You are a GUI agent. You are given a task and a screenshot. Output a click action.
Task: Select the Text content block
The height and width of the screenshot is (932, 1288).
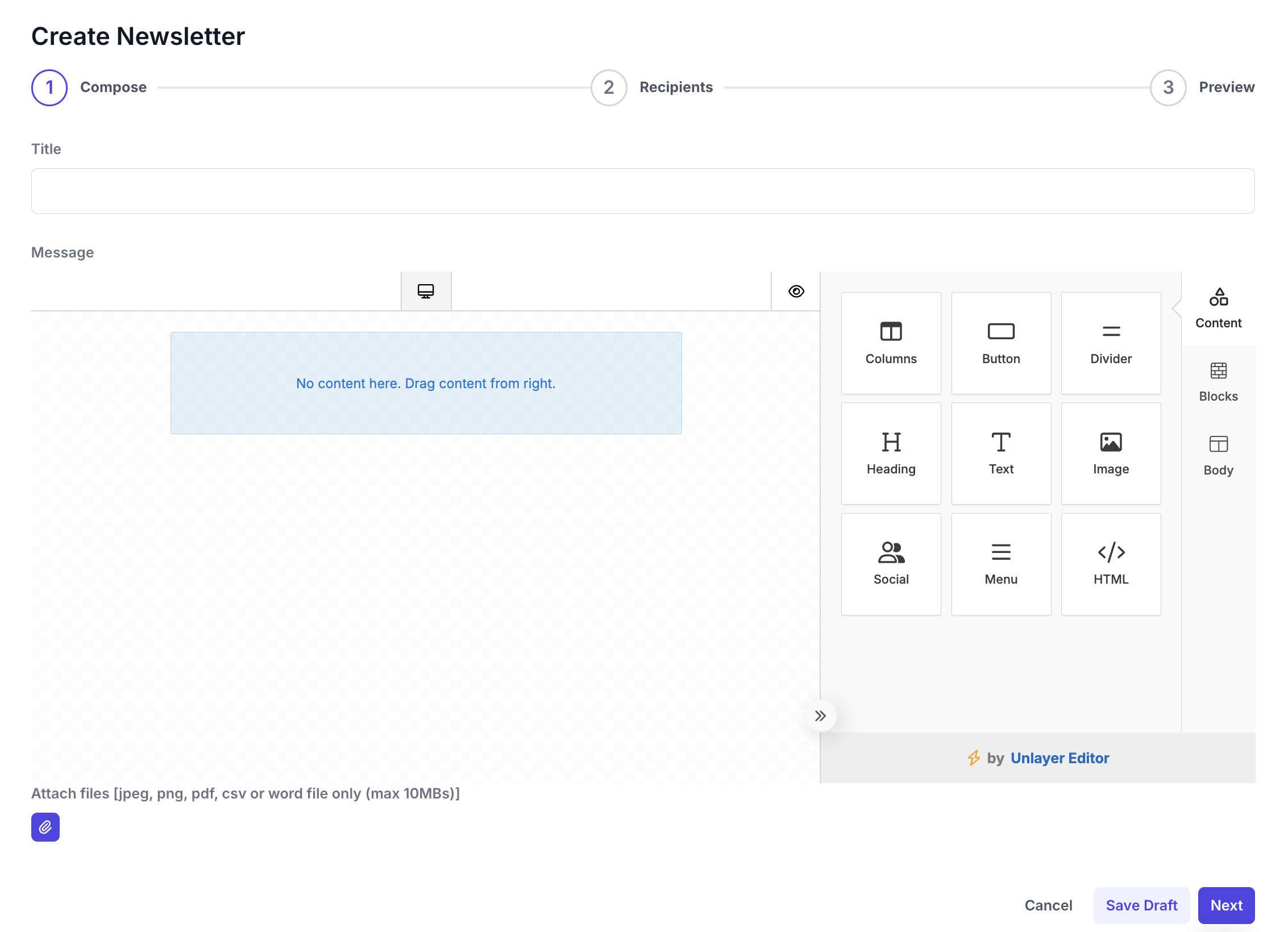click(1000, 453)
